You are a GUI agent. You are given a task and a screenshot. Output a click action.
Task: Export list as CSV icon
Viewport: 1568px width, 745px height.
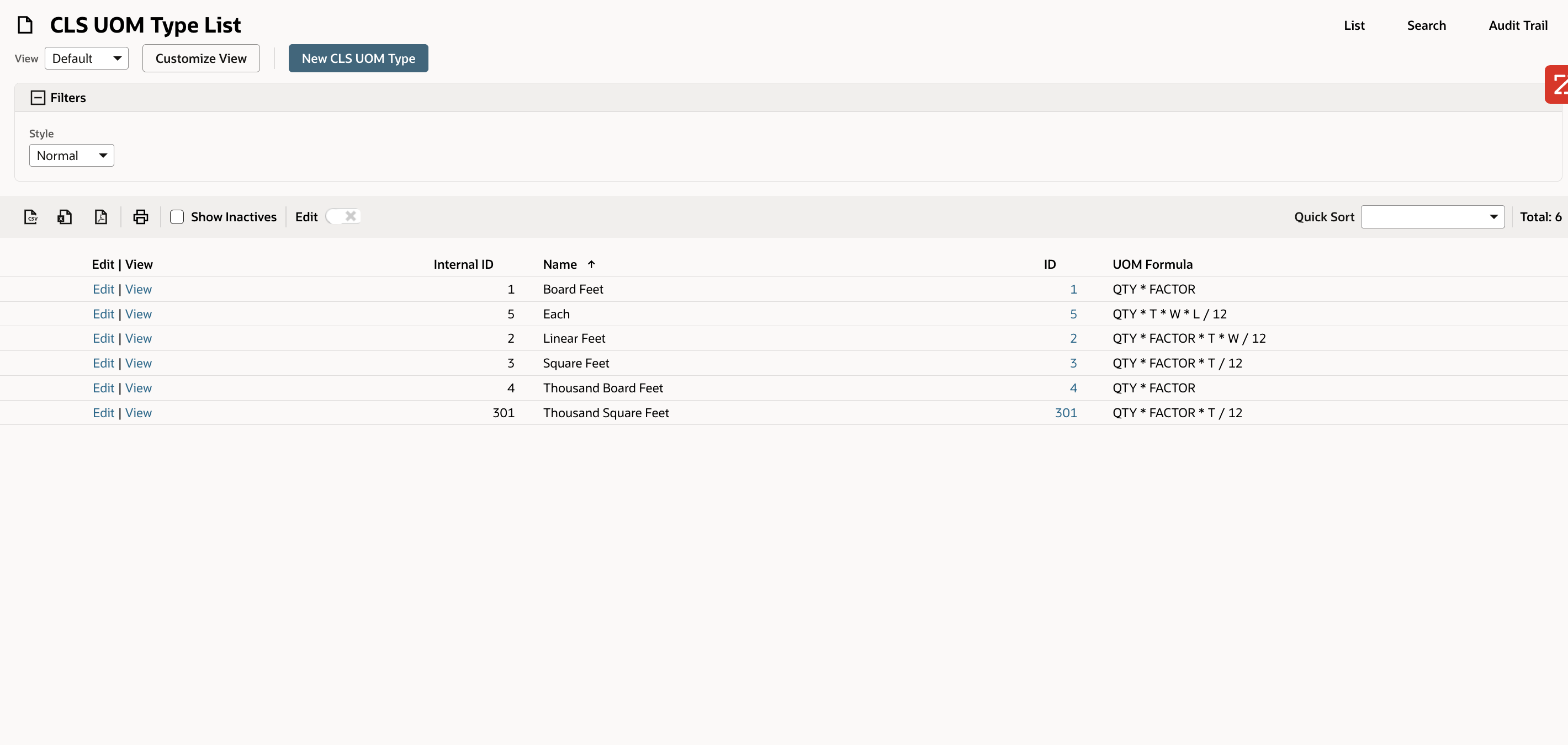[30, 217]
